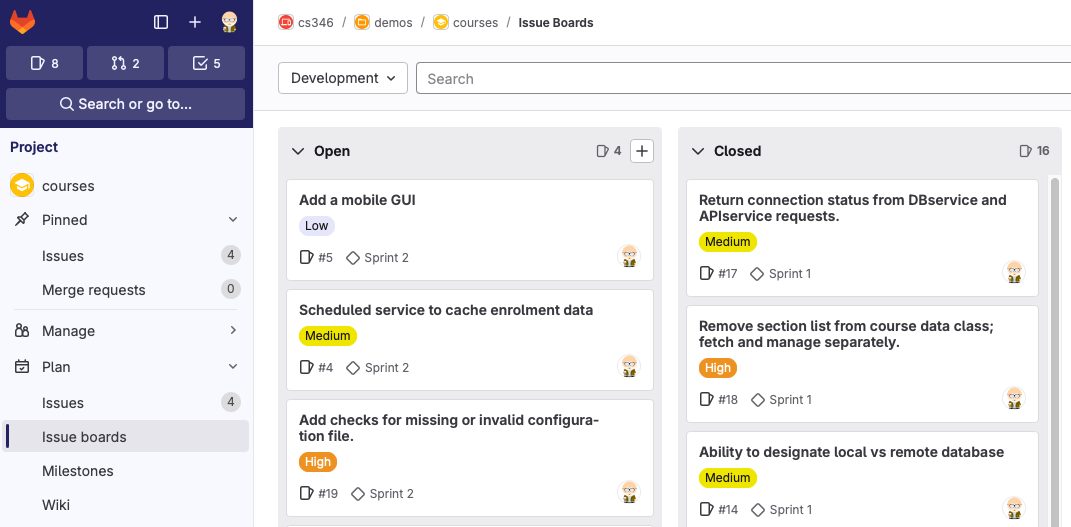
Task: Open the Development board dropdown
Action: click(x=343, y=78)
